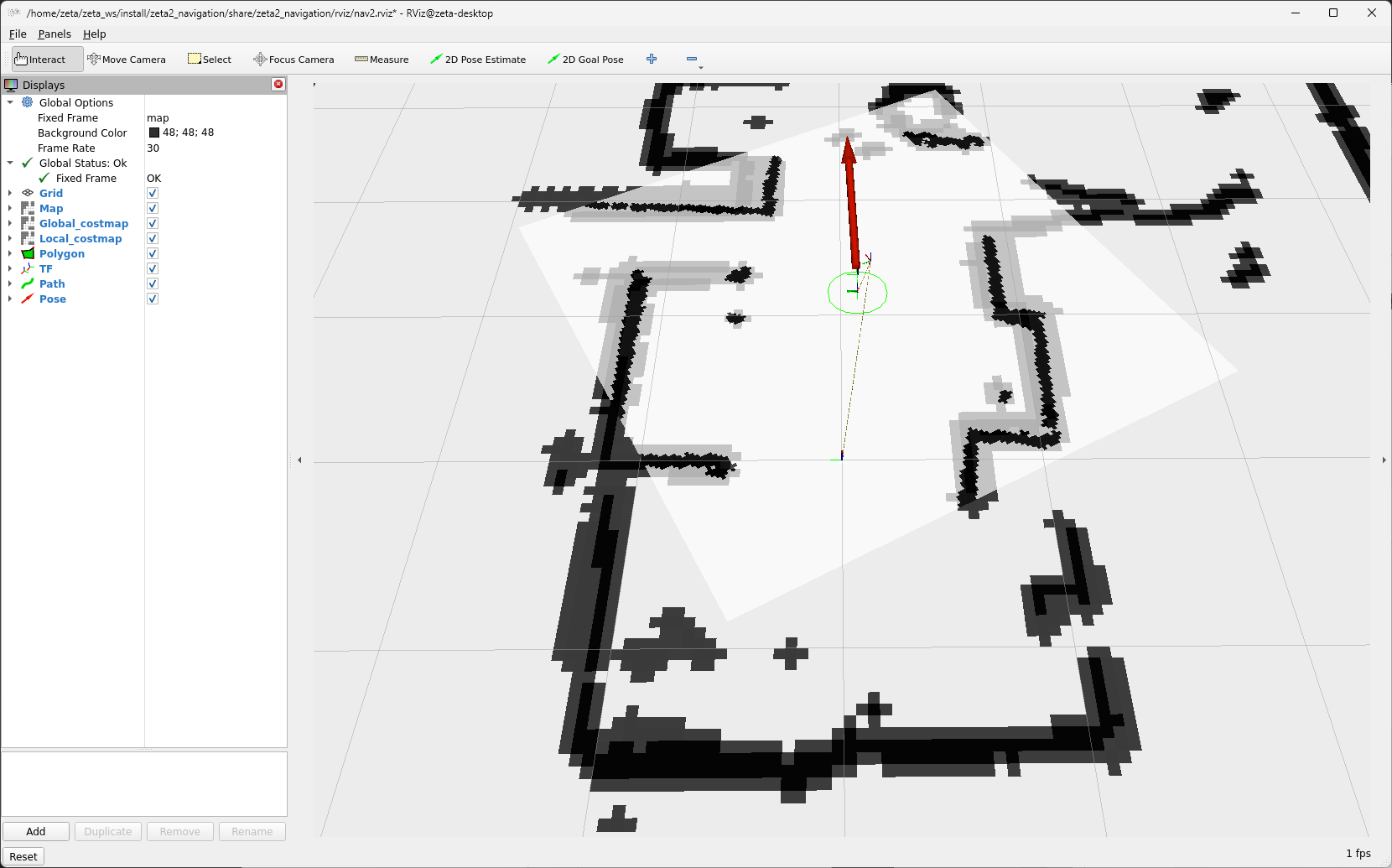Click the 1 fps status text
This screenshot has height=868, width=1392.
pos(1358,853)
